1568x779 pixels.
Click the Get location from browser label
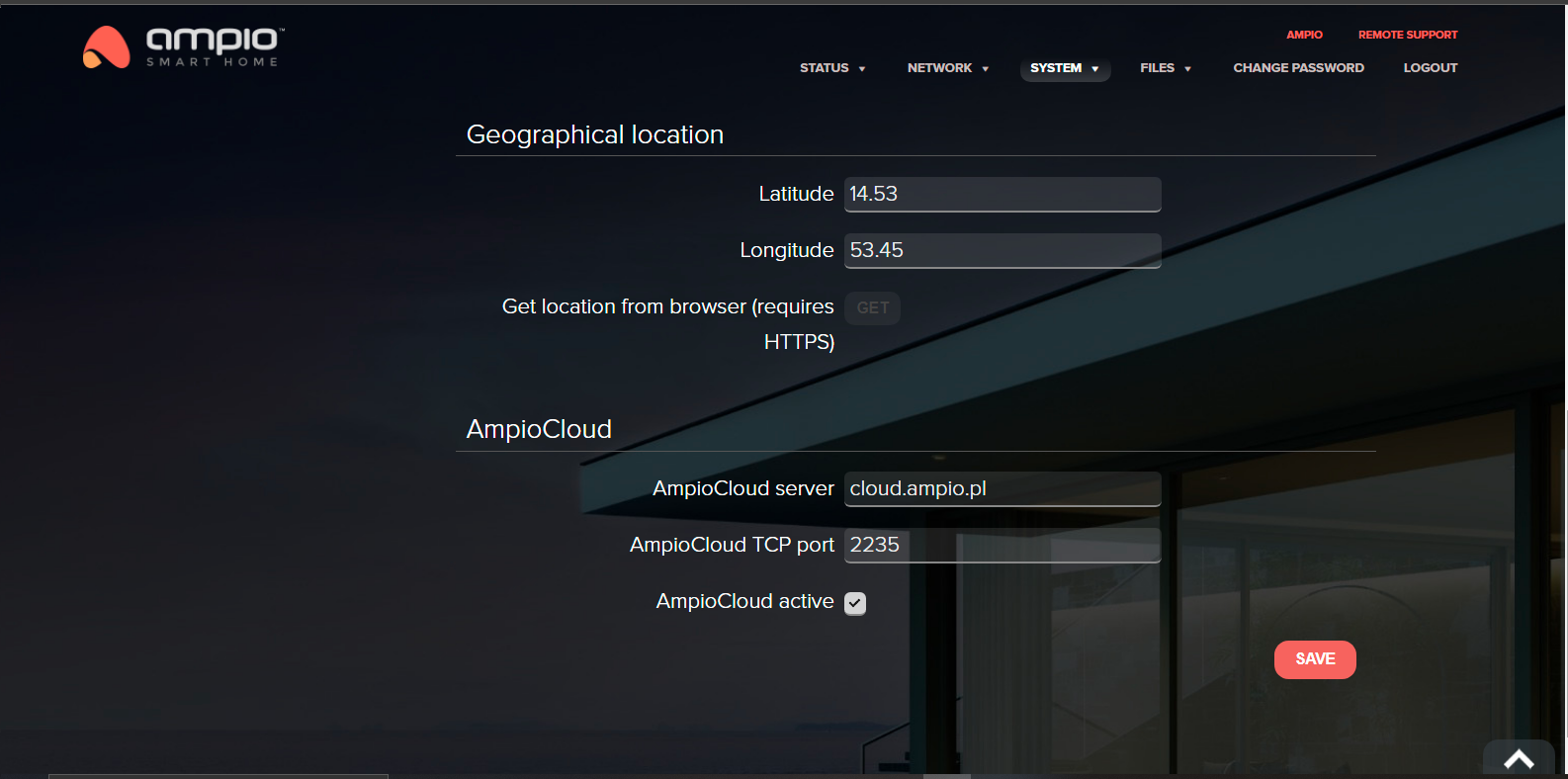pyautogui.click(x=668, y=324)
